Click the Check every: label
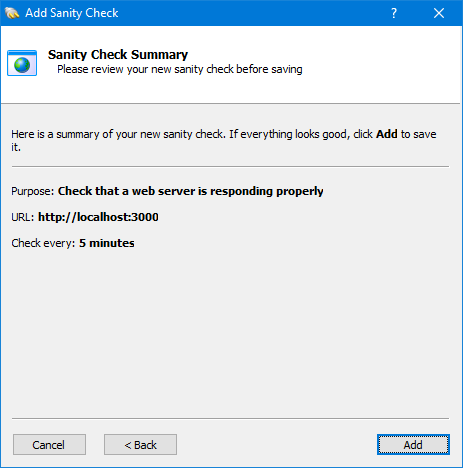Viewport: 463px width, 468px height. click(43, 243)
